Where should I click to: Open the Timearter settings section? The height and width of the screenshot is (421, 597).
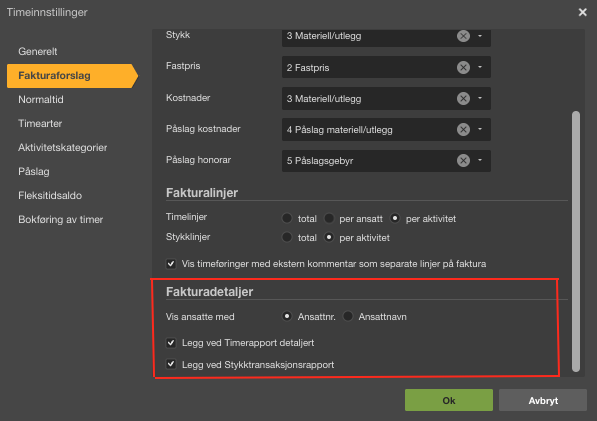coord(40,124)
